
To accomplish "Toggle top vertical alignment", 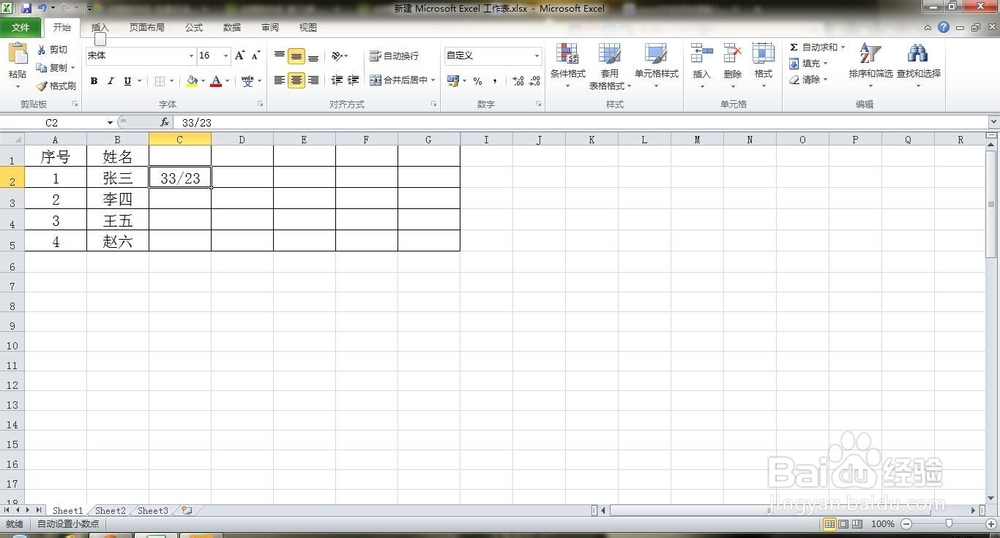I will click(279, 56).
